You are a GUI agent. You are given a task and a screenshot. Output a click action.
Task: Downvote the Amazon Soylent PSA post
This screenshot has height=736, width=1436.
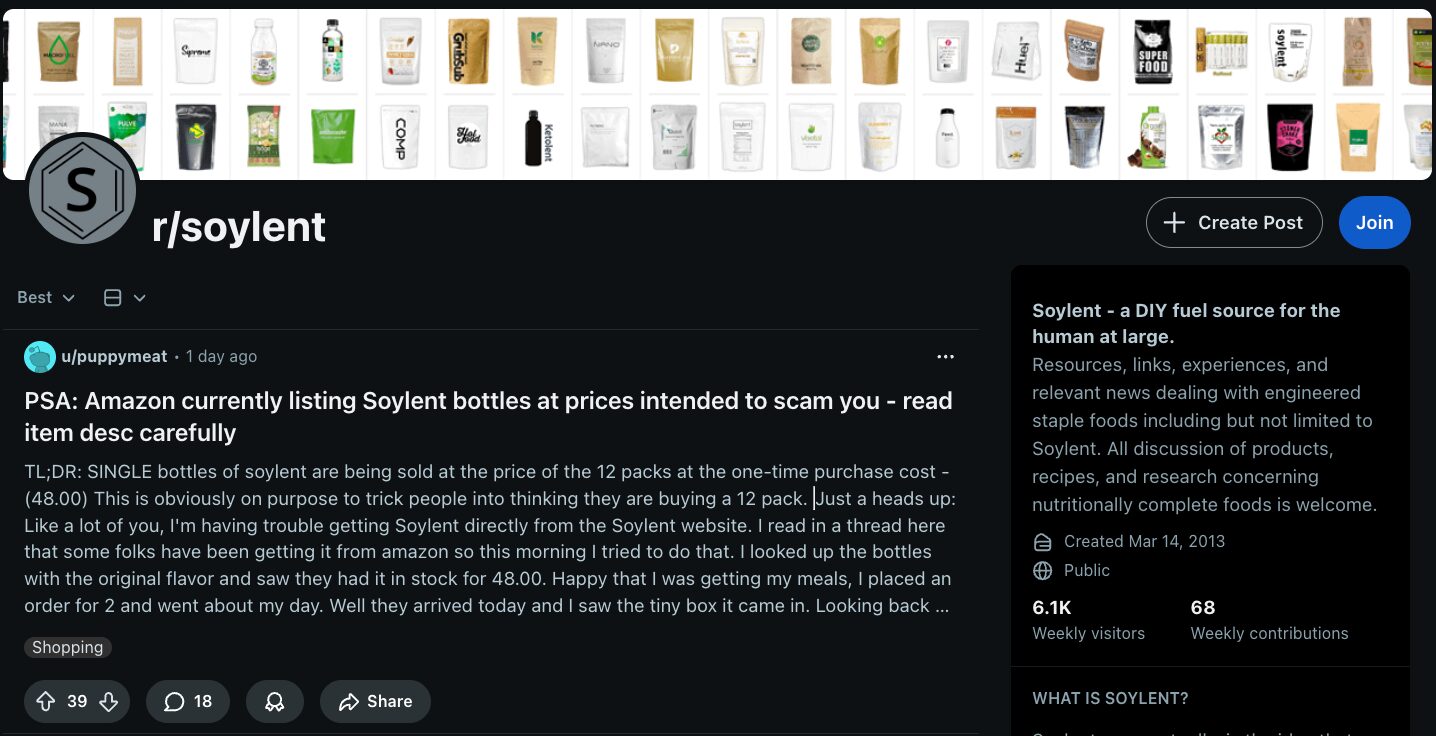point(109,701)
